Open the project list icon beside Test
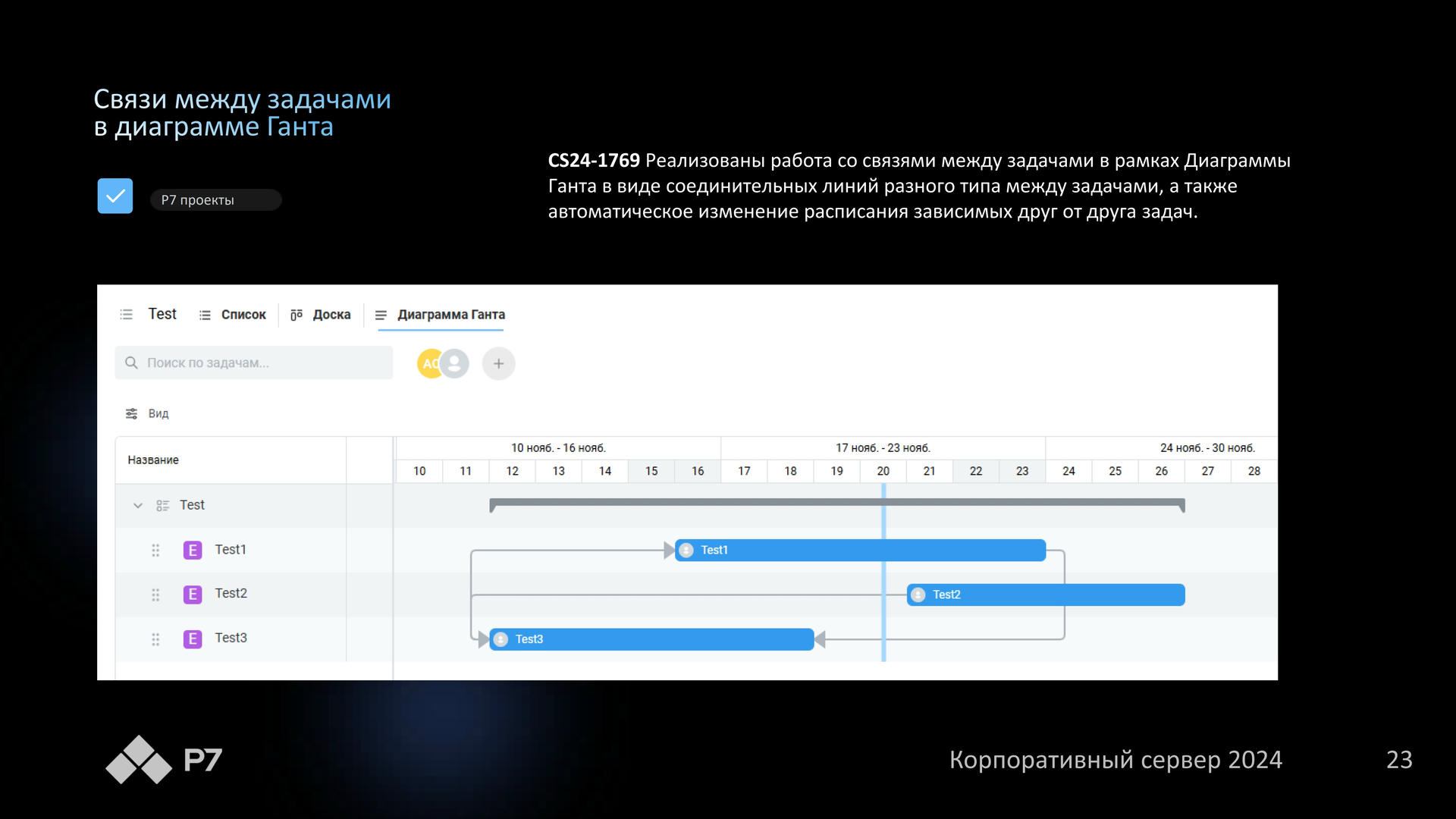Image resolution: width=1456 pixels, height=819 pixels. click(x=127, y=314)
